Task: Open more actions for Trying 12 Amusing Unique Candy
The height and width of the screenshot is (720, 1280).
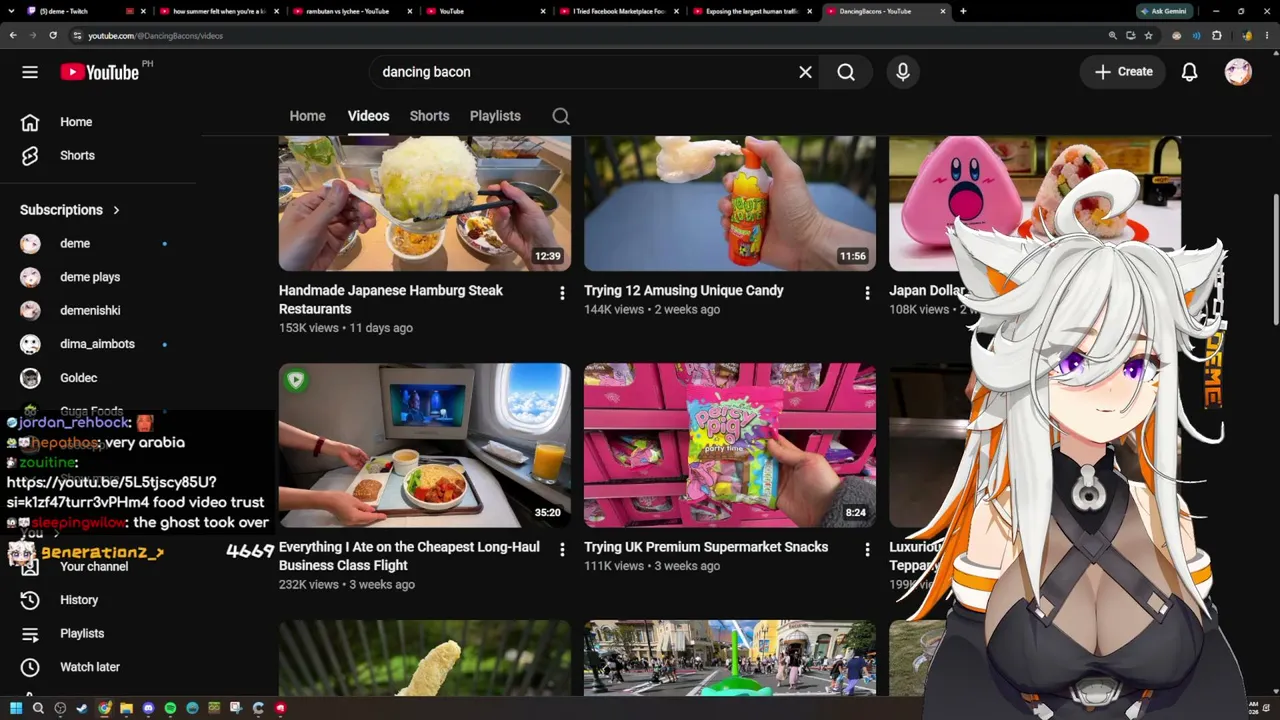Action: click(x=867, y=293)
